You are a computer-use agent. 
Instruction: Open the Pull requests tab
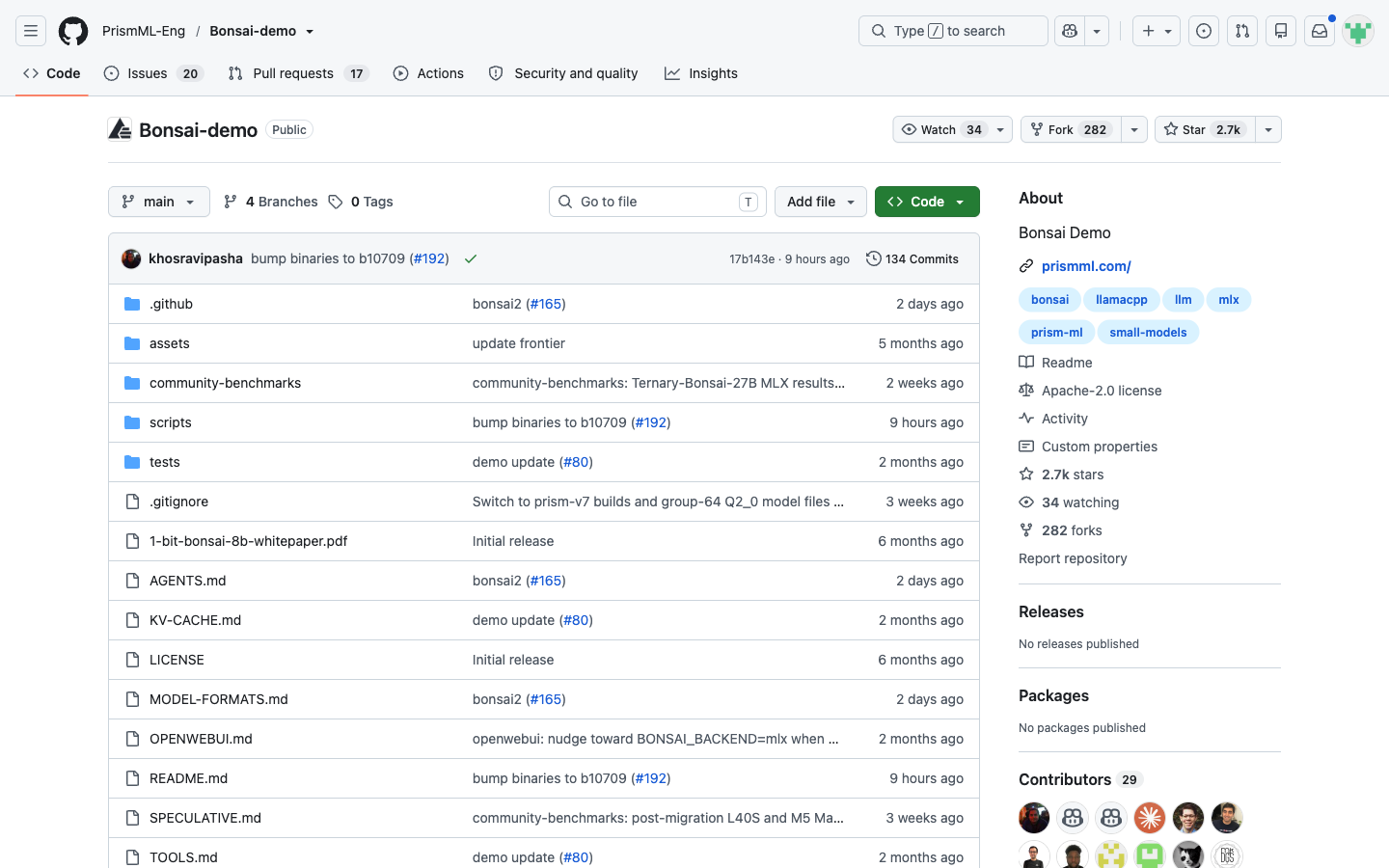pyautogui.click(x=298, y=73)
